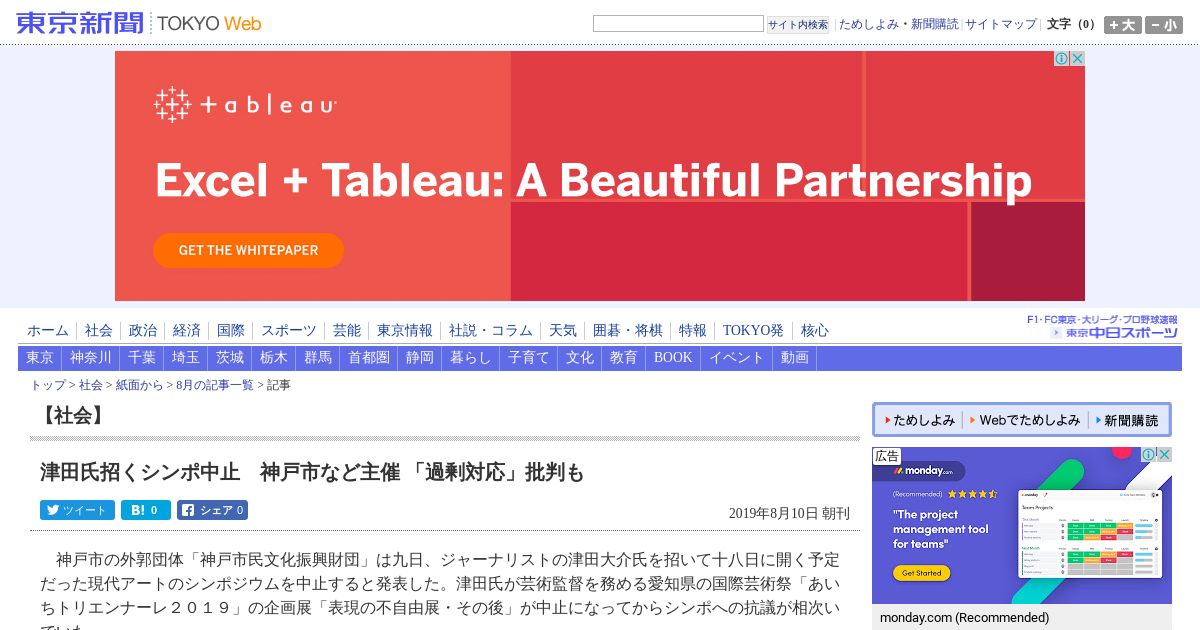Go to ホーム in main navigation
Image resolution: width=1200 pixels, height=630 pixels.
[48, 330]
